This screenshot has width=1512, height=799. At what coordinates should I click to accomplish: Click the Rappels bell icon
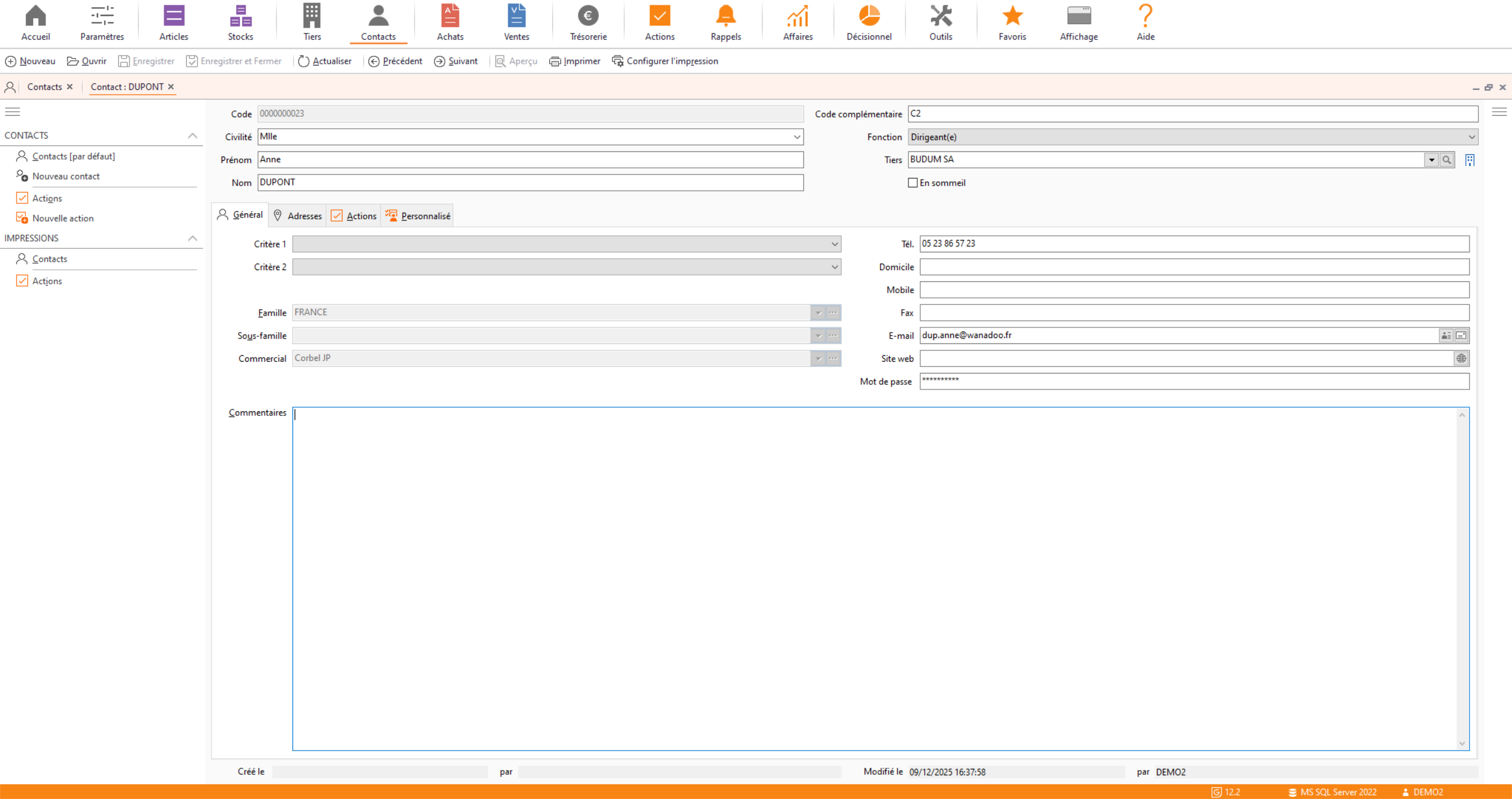725,22
